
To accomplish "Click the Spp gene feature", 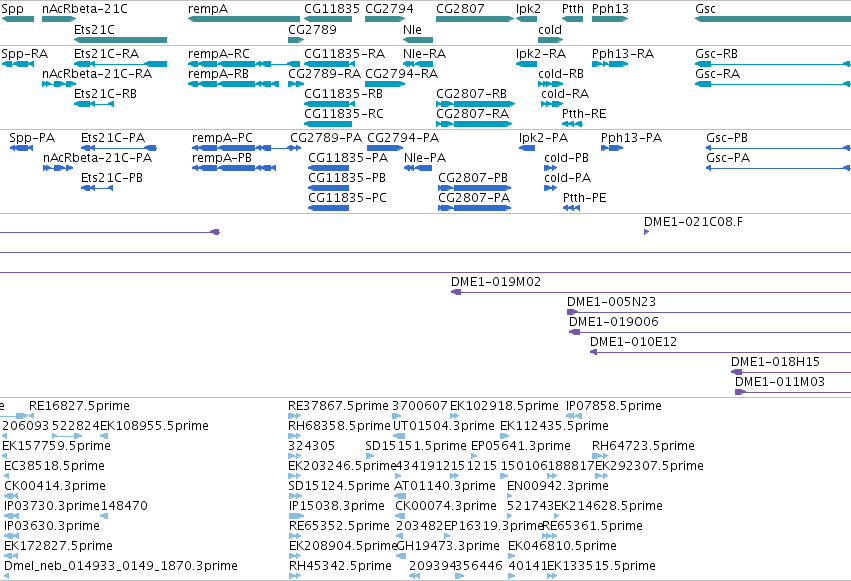I will (x=17, y=19).
